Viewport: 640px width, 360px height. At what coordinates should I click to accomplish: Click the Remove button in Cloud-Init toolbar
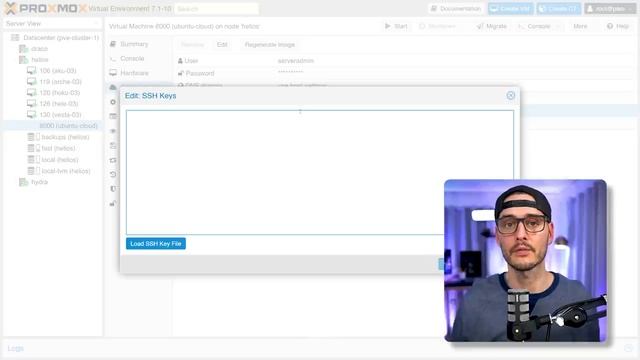pyautogui.click(x=192, y=44)
